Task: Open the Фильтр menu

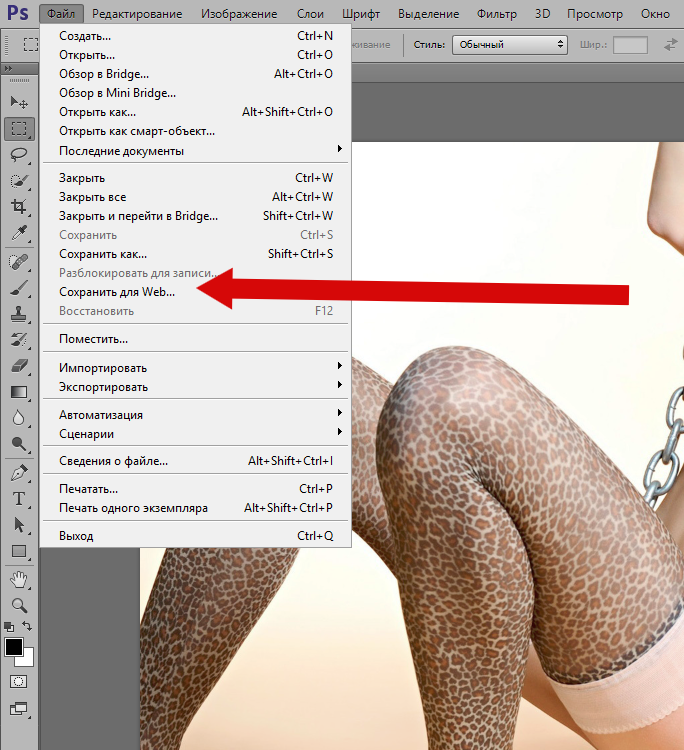Action: tap(497, 14)
